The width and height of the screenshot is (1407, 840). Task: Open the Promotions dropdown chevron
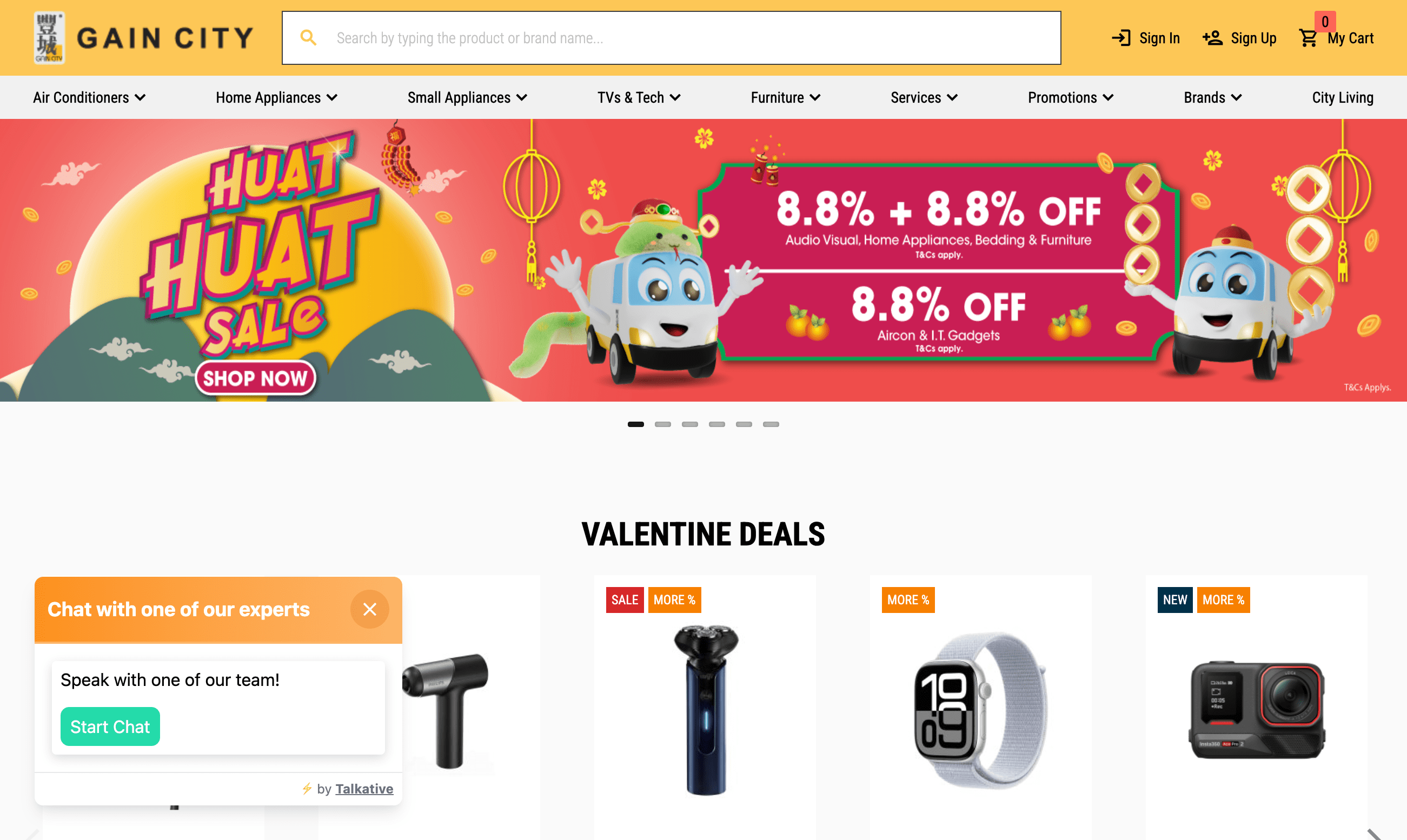tap(1109, 97)
